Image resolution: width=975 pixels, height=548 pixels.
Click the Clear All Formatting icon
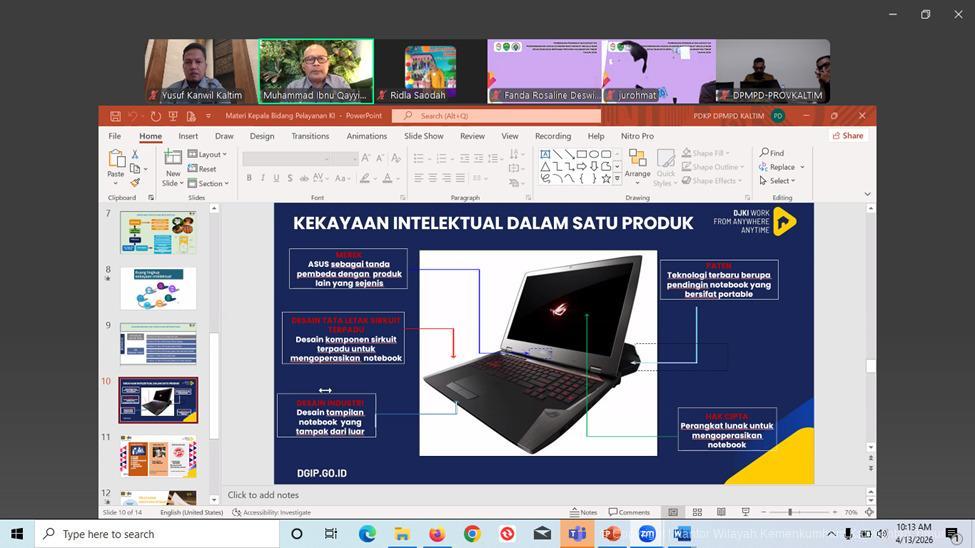[395, 159]
